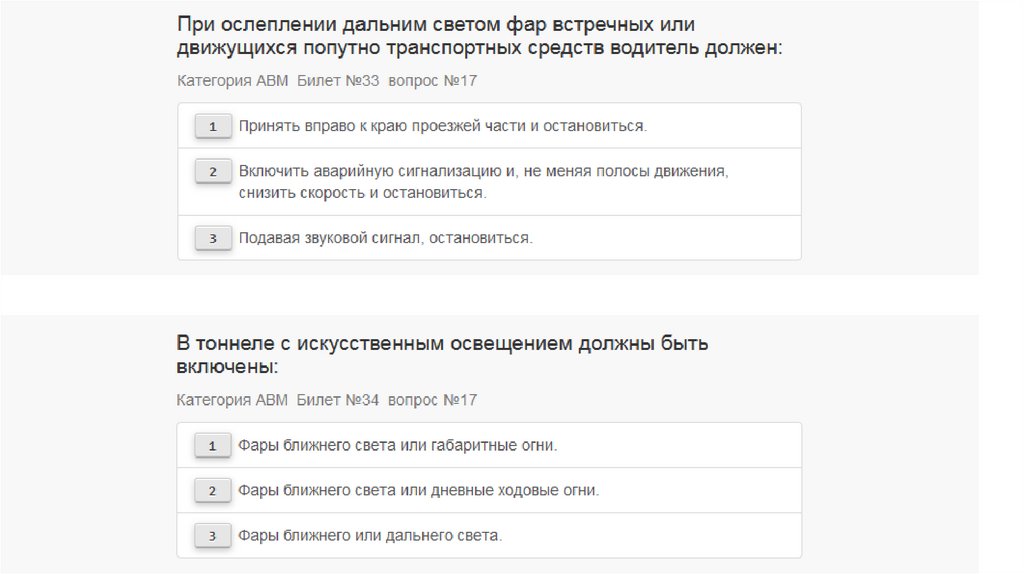This screenshot has width=1024, height=574.
Task: Pick the answer text 'Фары ближнего или дальнего света'
Action: click(370, 536)
